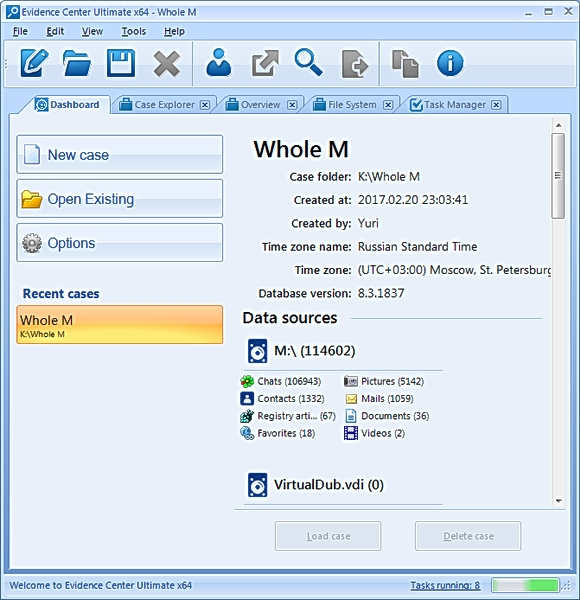The height and width of the screenshot is (600, 580).
Task: Click the Favorites globe icon
Action: 247,433
